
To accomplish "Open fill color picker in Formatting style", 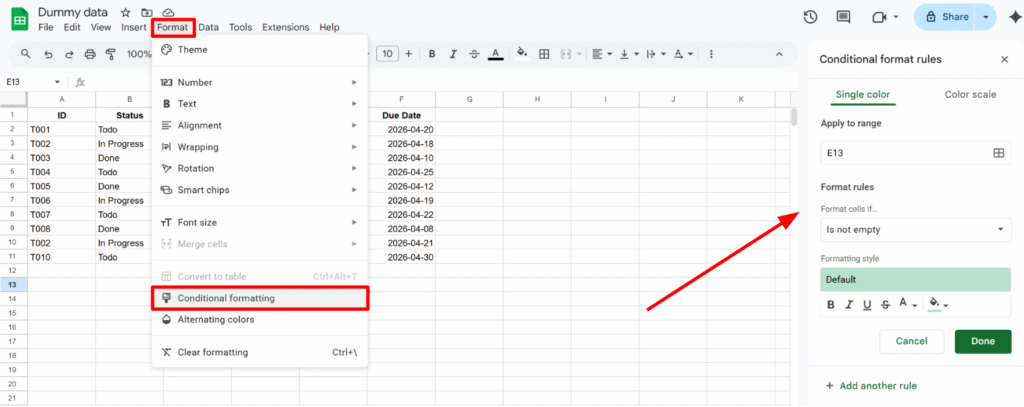I will [937, 305].
